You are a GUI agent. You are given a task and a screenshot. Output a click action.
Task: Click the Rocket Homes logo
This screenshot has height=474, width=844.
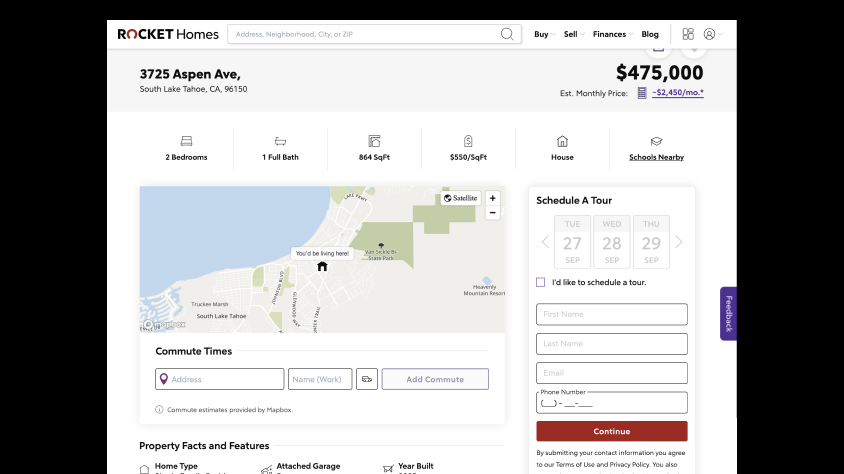click(168, 34)
